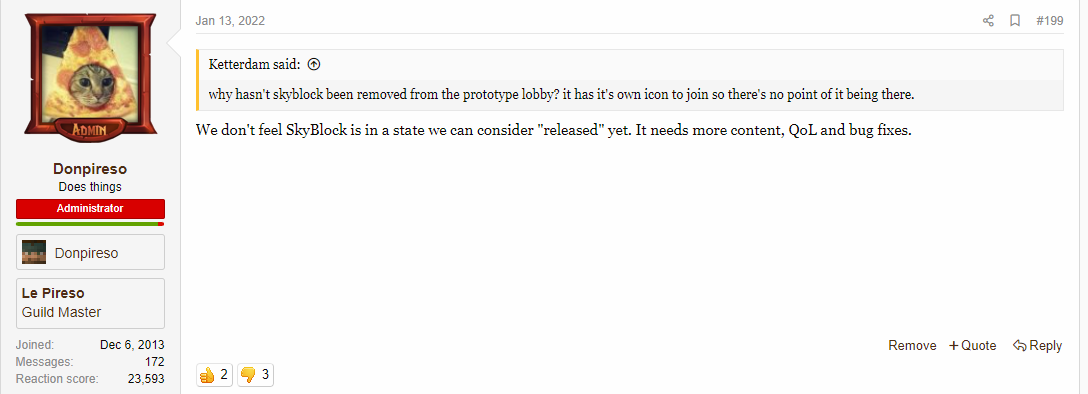Click the thumbs up reaction icon
The height and width of the screenshot is (394, 1088).
[x=207, y=375]
